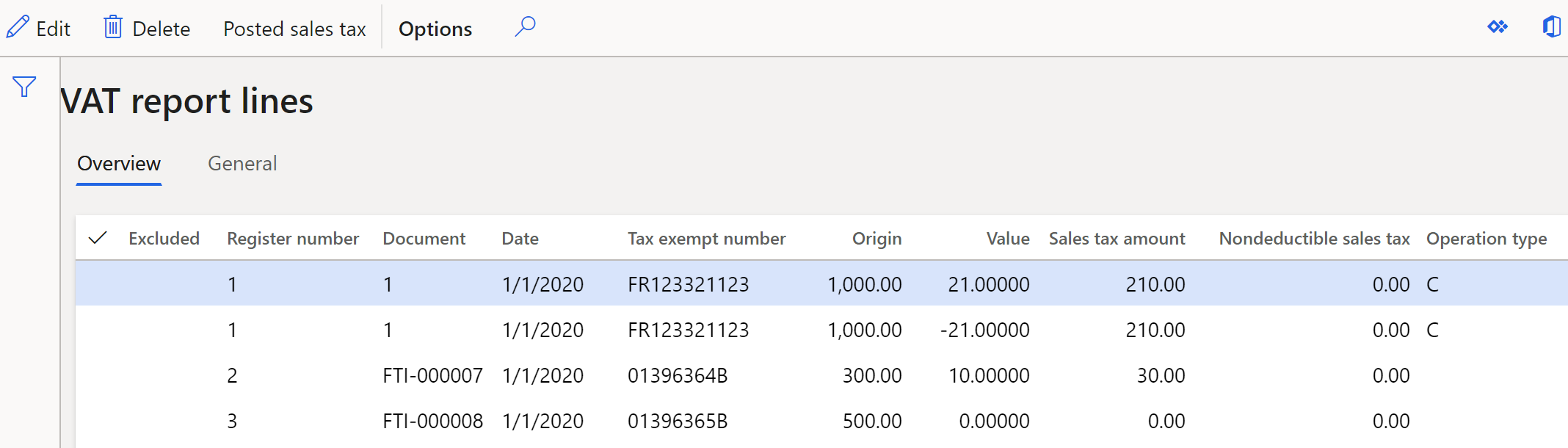The width and height of the screenshot is (1568, 448).
Task: Open the Options menu
Action: (x=435, y=29)
